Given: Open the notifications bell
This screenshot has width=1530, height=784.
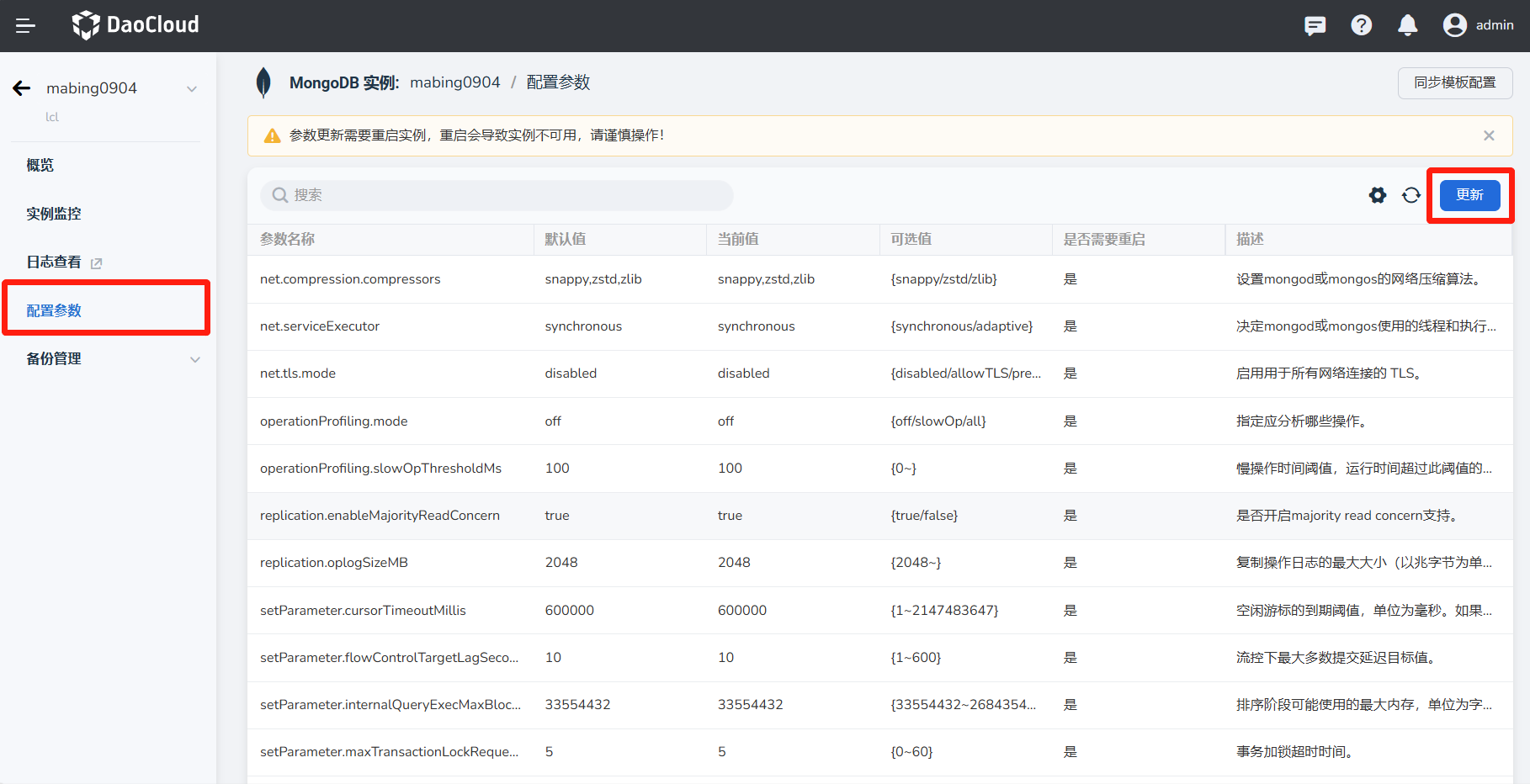Looking at the screenshot, I should pyautogui.click(x=1407, y=26).
